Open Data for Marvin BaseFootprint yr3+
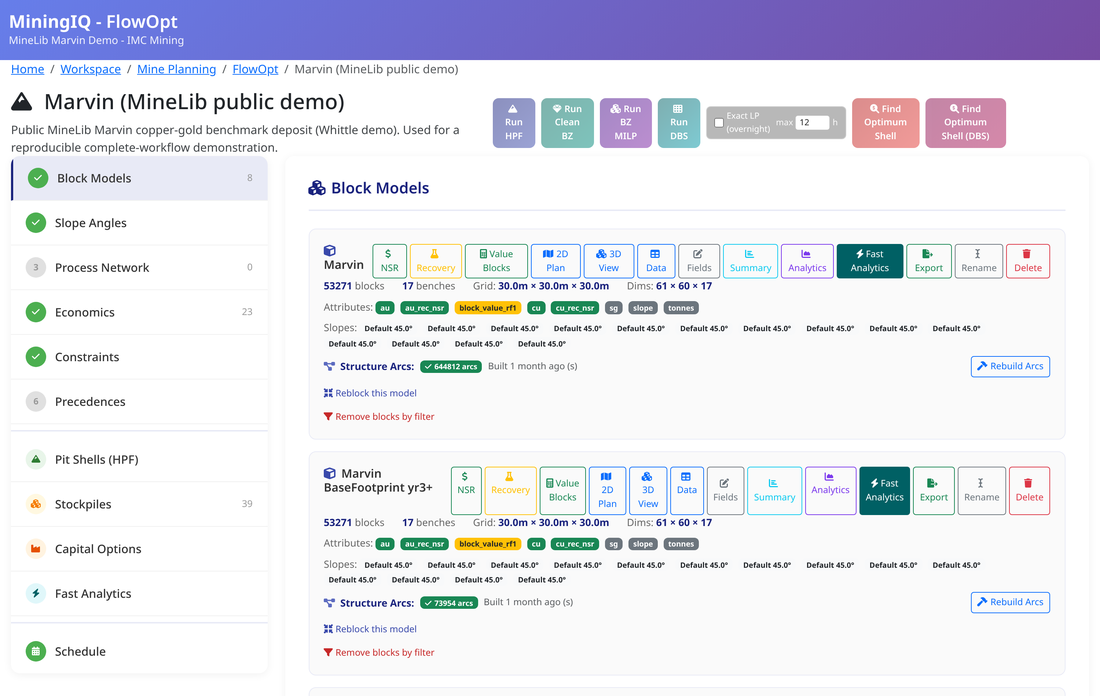 (686, 490)
